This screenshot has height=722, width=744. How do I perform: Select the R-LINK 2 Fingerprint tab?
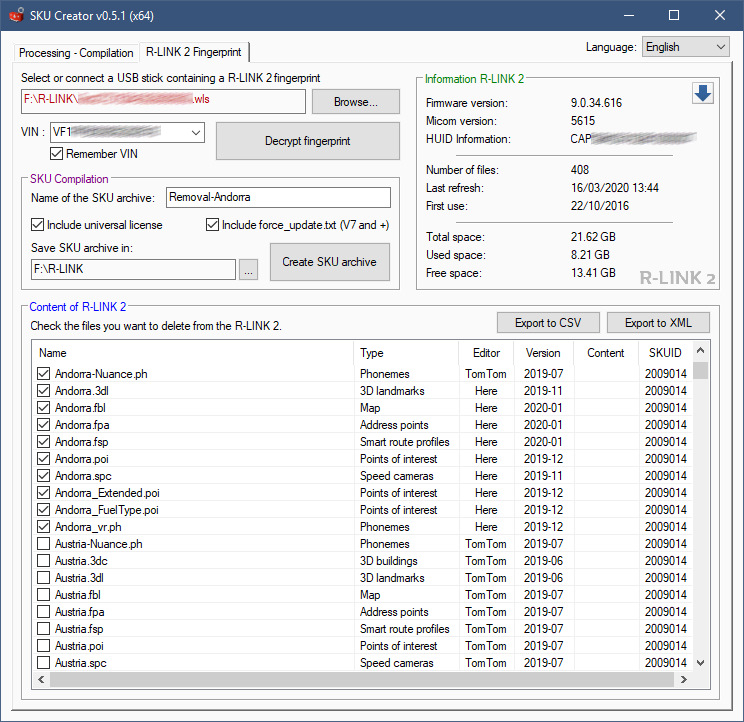[x=194, y=52]
